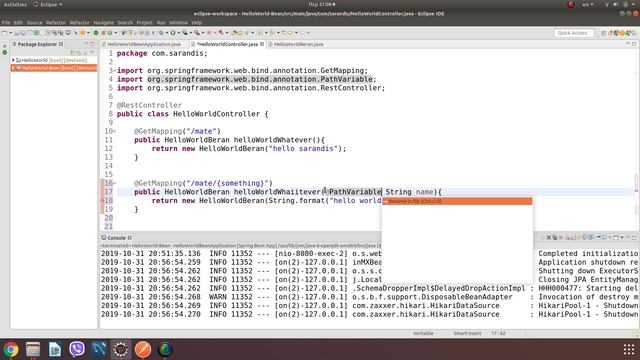The height and width of the screenshot is (360, 640).
Task: Click the Smart Insert status field
Action: [x=467, y=333]
